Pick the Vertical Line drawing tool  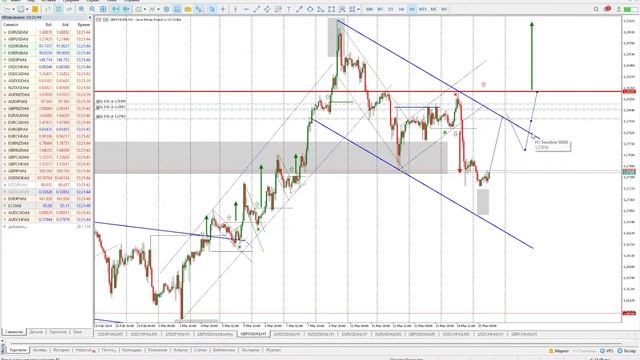coord(235,9)
